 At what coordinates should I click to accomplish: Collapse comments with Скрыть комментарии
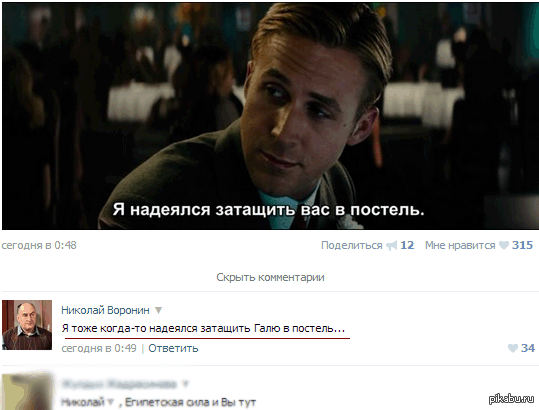270,277
